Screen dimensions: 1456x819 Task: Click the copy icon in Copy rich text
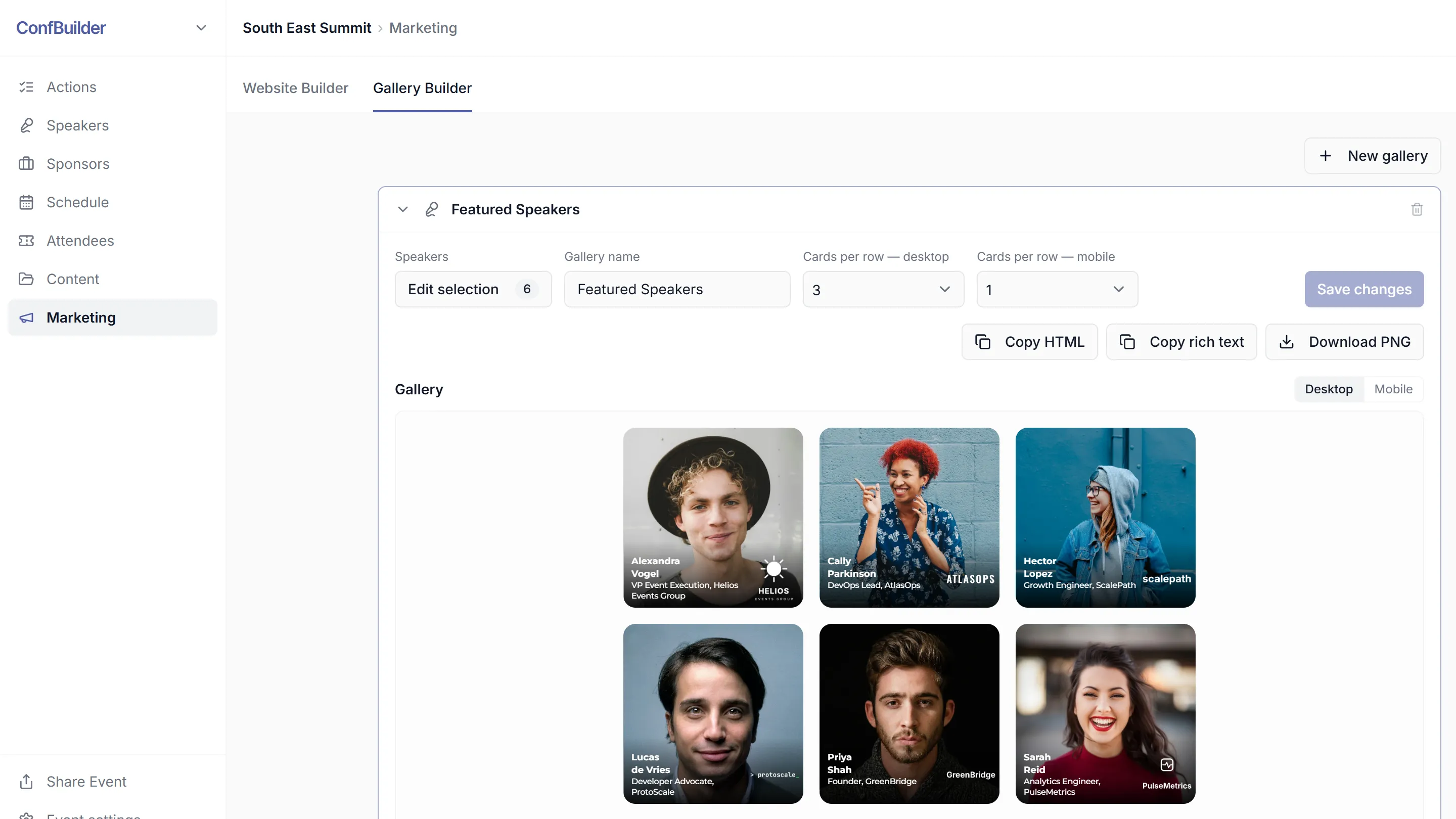point(1127,342)
